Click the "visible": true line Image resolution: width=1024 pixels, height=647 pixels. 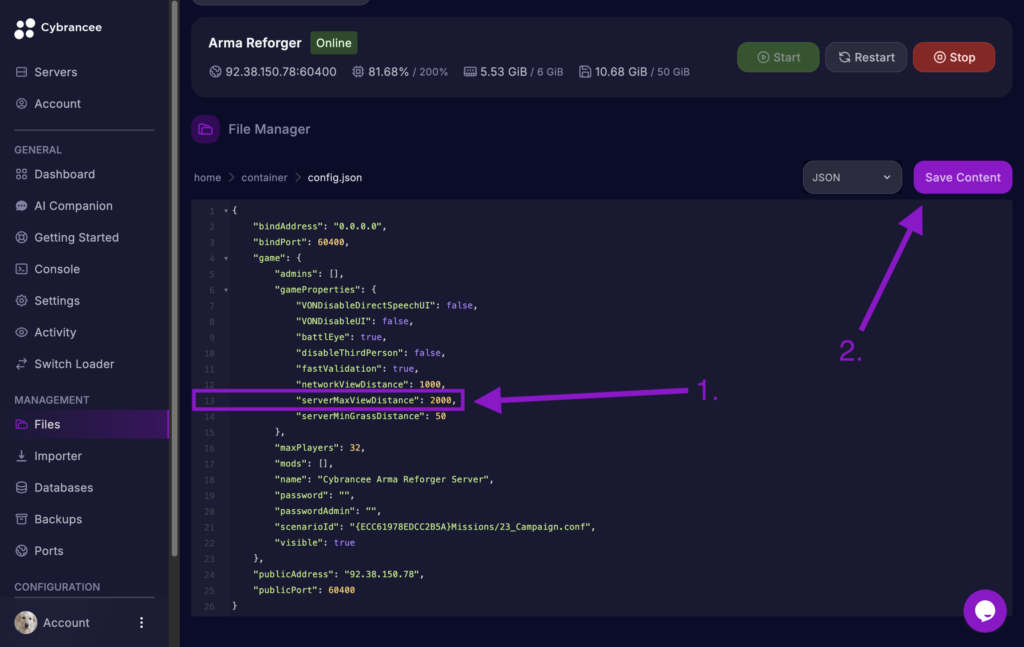coord(315,543)
